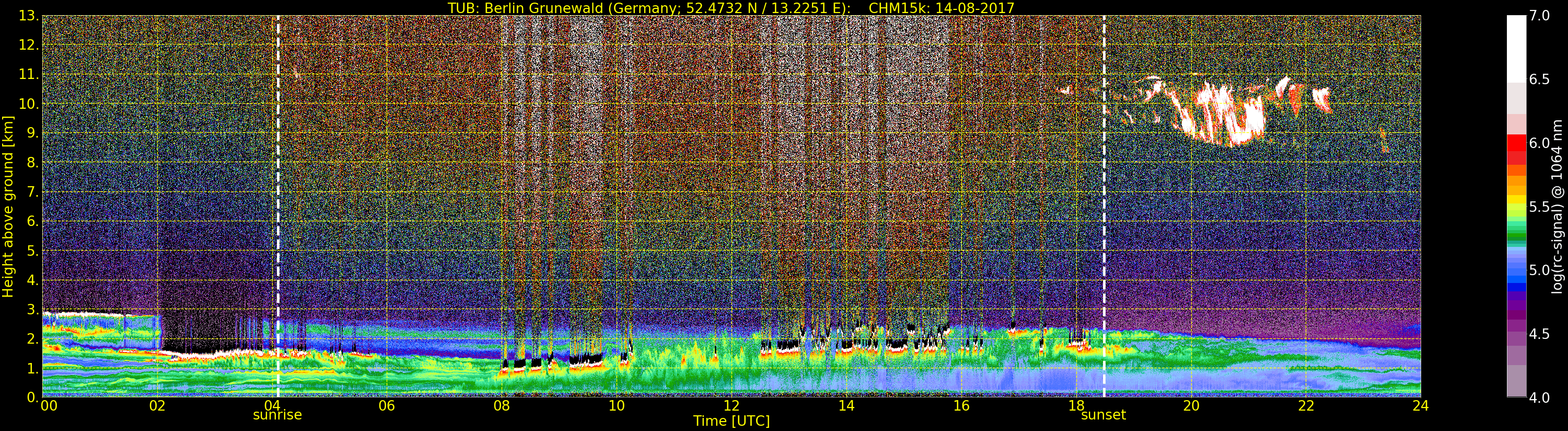Screen dimensions: 1568x431
Task: Click the height tick label 2.
Action: tap(33, 339)
